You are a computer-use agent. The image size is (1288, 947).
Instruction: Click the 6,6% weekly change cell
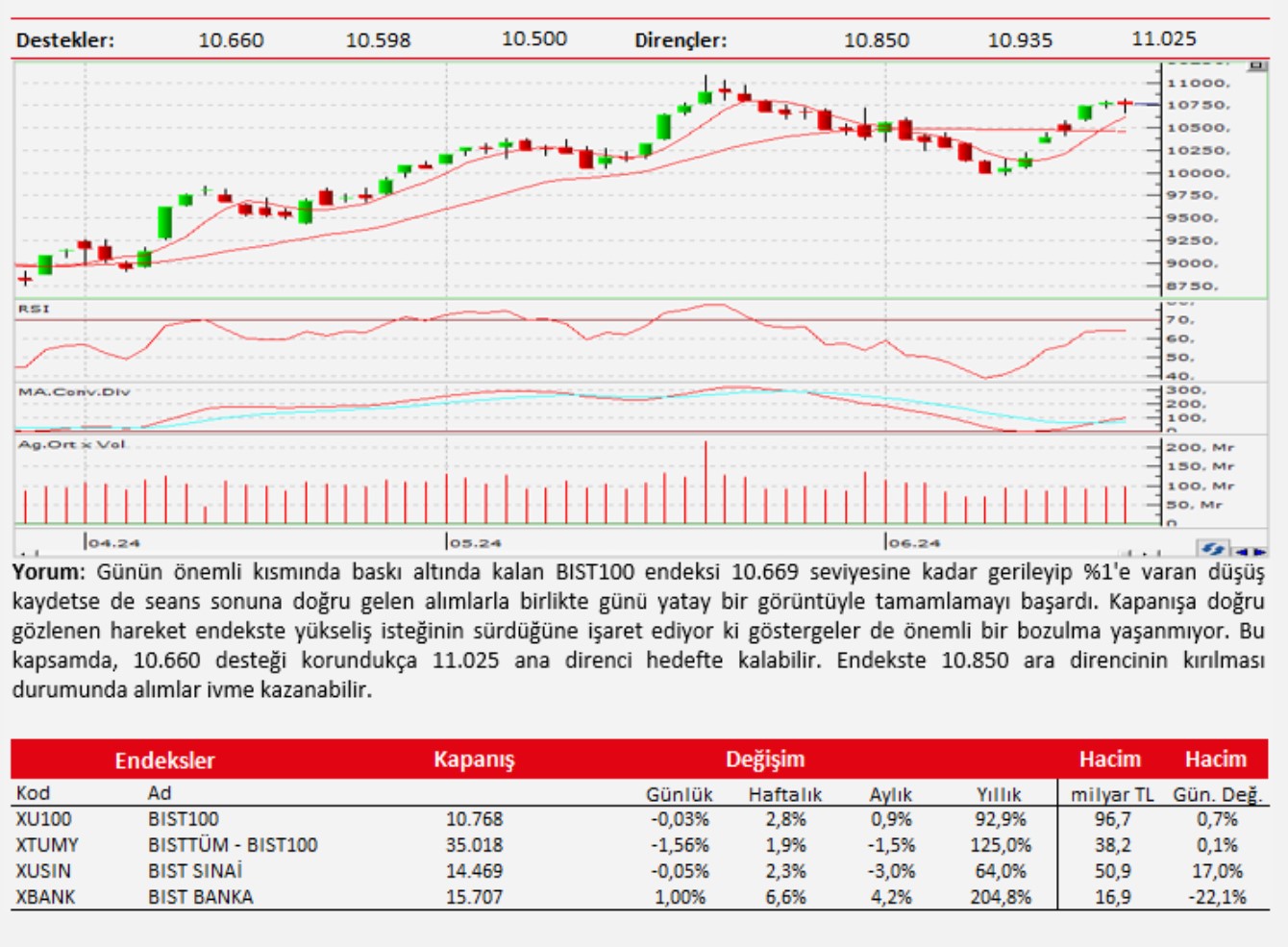[x=785, y=897]
